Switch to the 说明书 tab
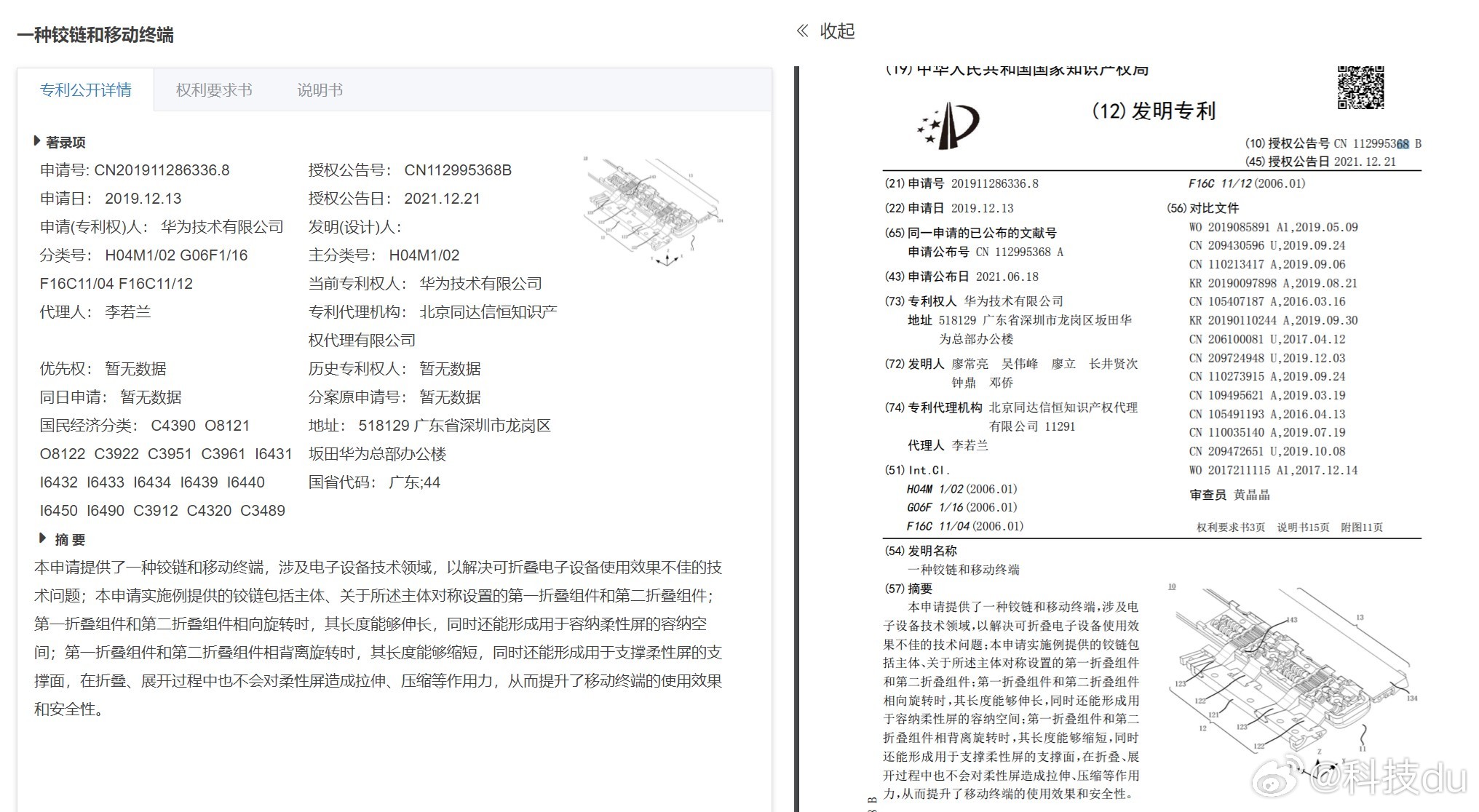Screen dimensions: 1479x812 point(320,90)
